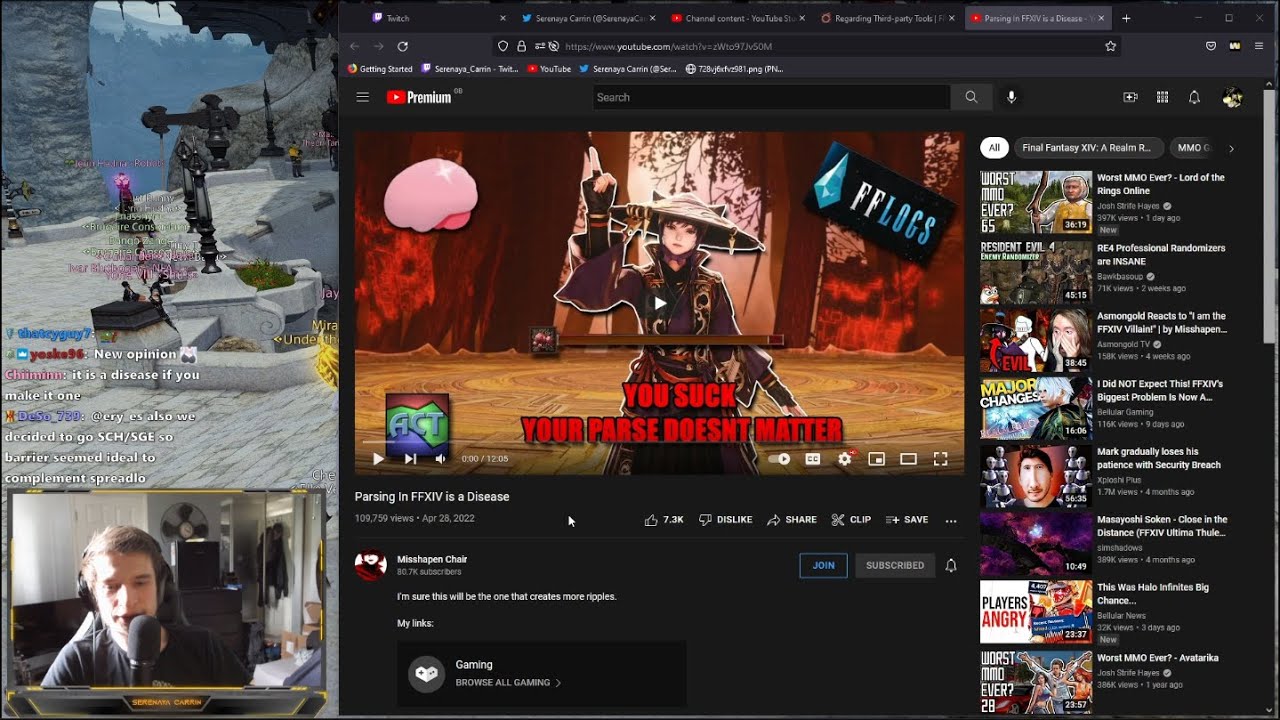Open the Misshapen Chair channel name

432,559
